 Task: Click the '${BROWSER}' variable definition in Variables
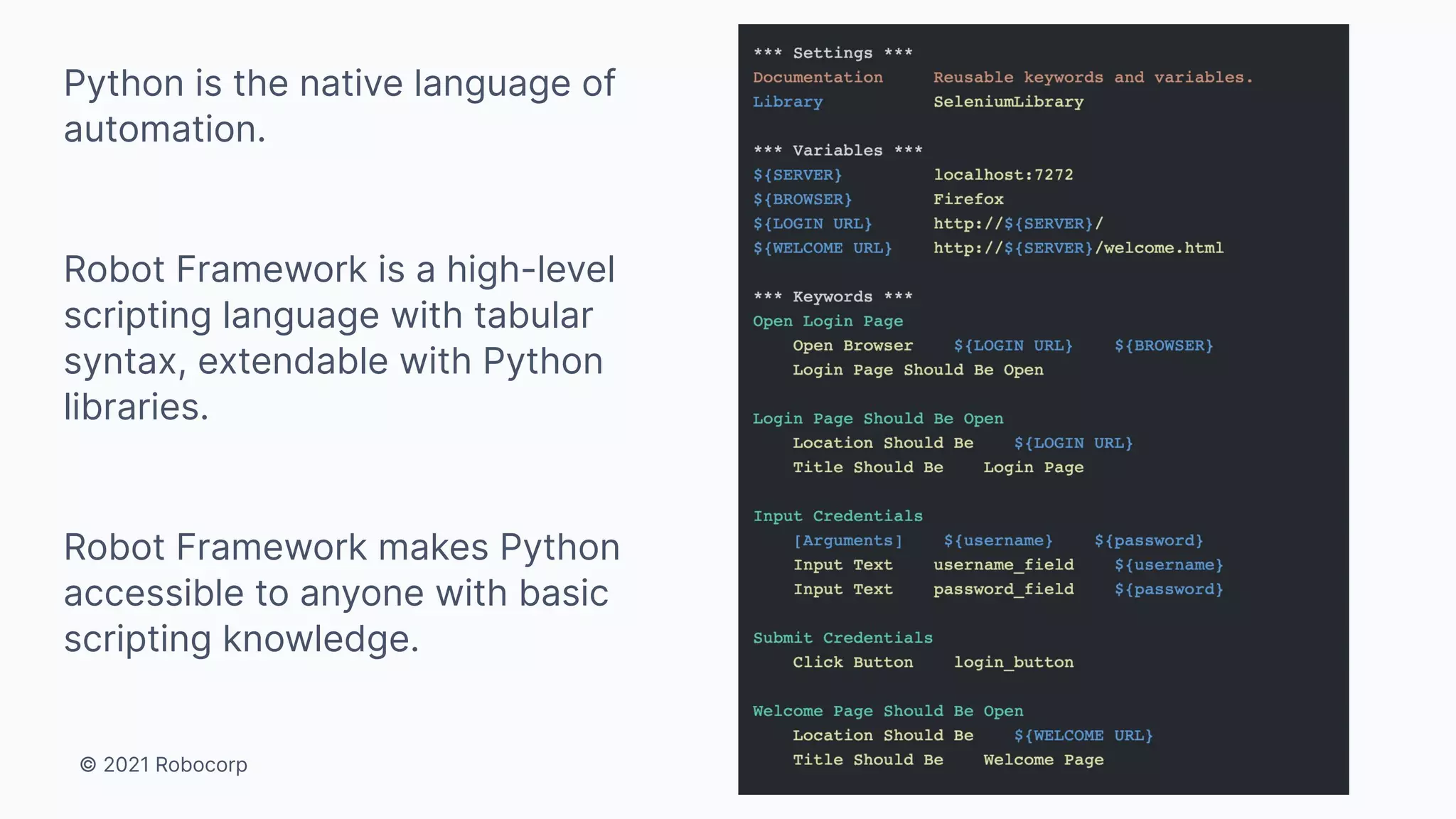[803, 199]
